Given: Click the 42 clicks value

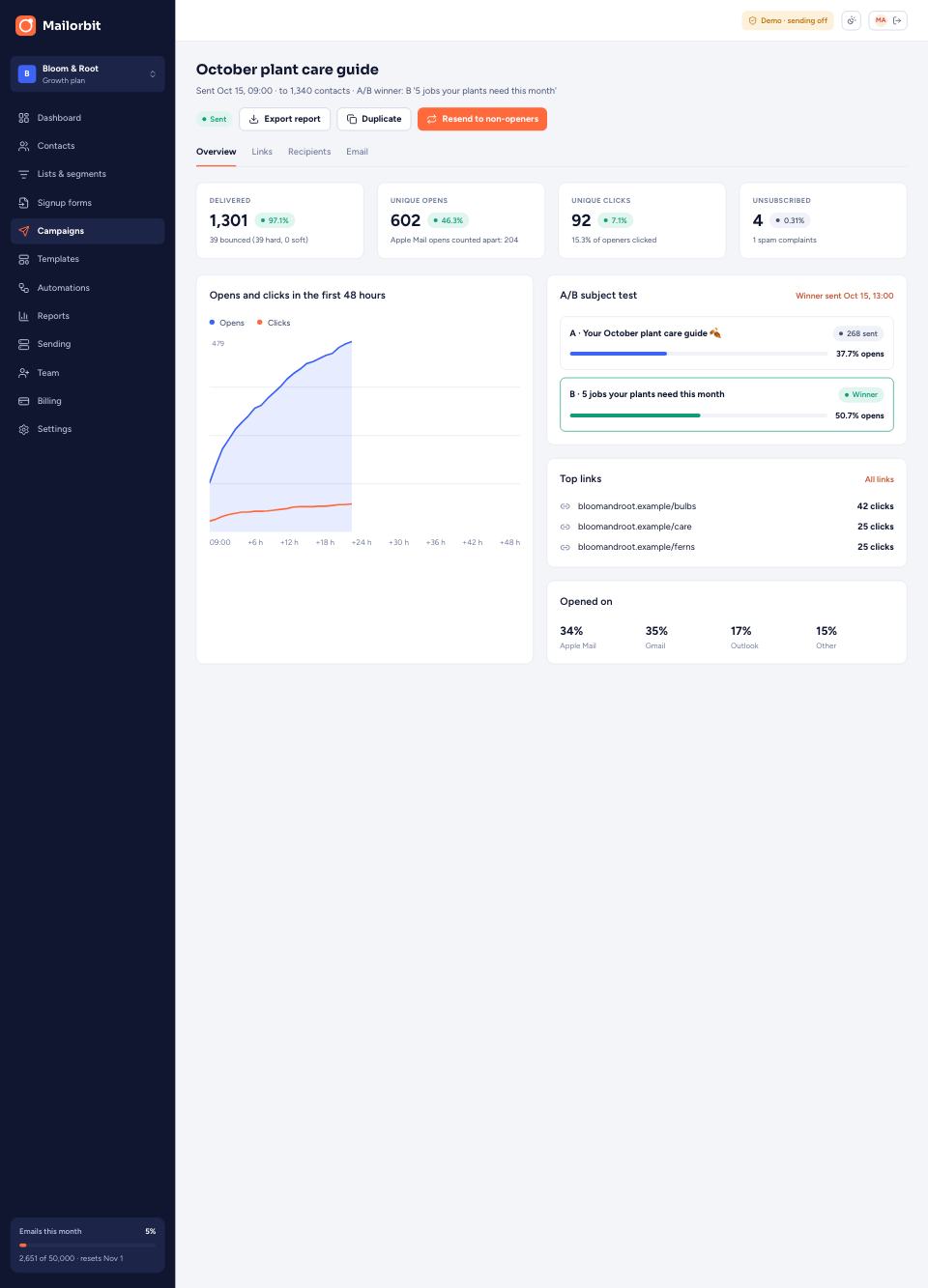Looking at the screenshot, I should click(x=876, y=506).
